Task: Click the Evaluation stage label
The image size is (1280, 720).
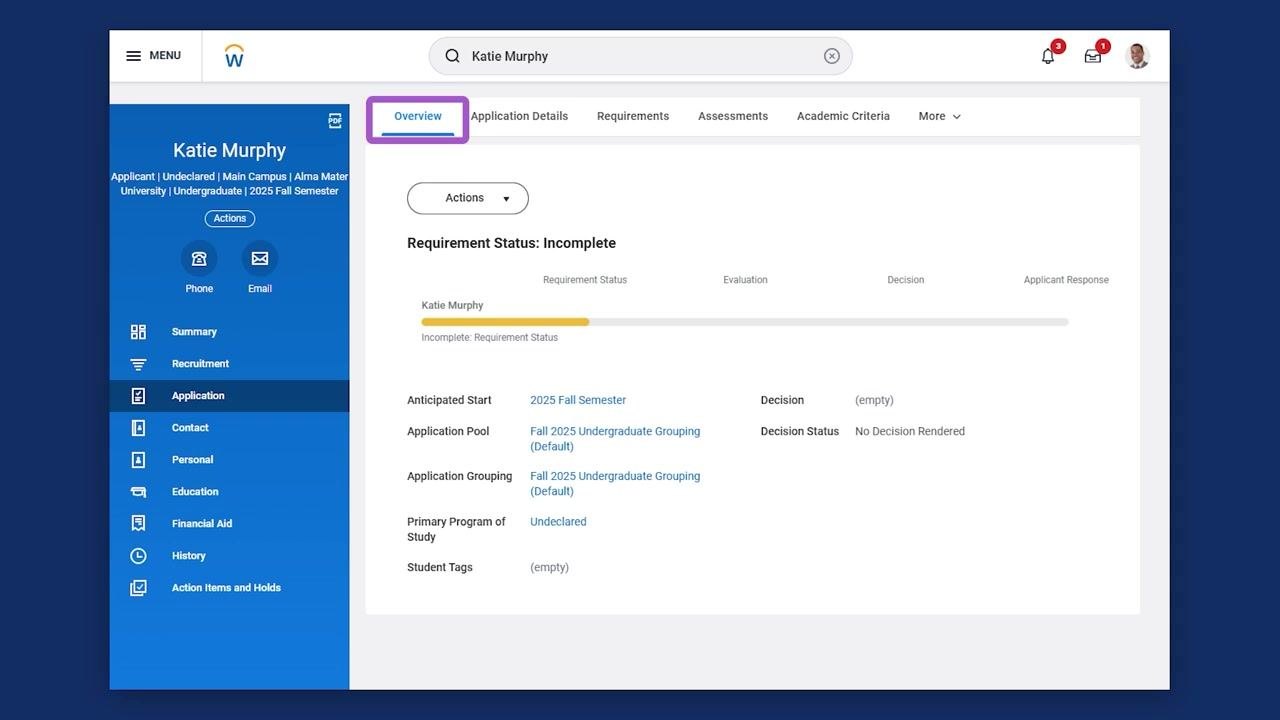Action: [x=745, y=280]
